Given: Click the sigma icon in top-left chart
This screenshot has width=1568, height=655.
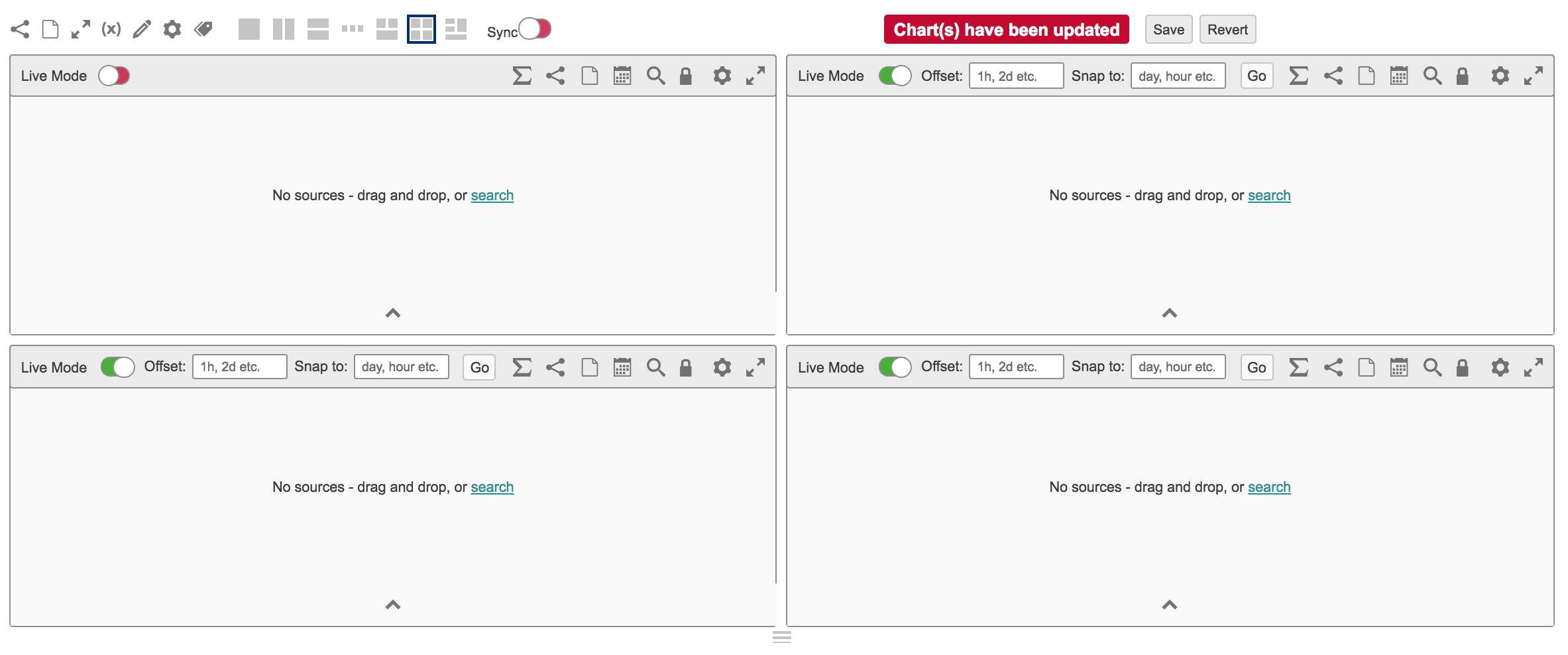Looking at the screenshot, I should (522, 76).
